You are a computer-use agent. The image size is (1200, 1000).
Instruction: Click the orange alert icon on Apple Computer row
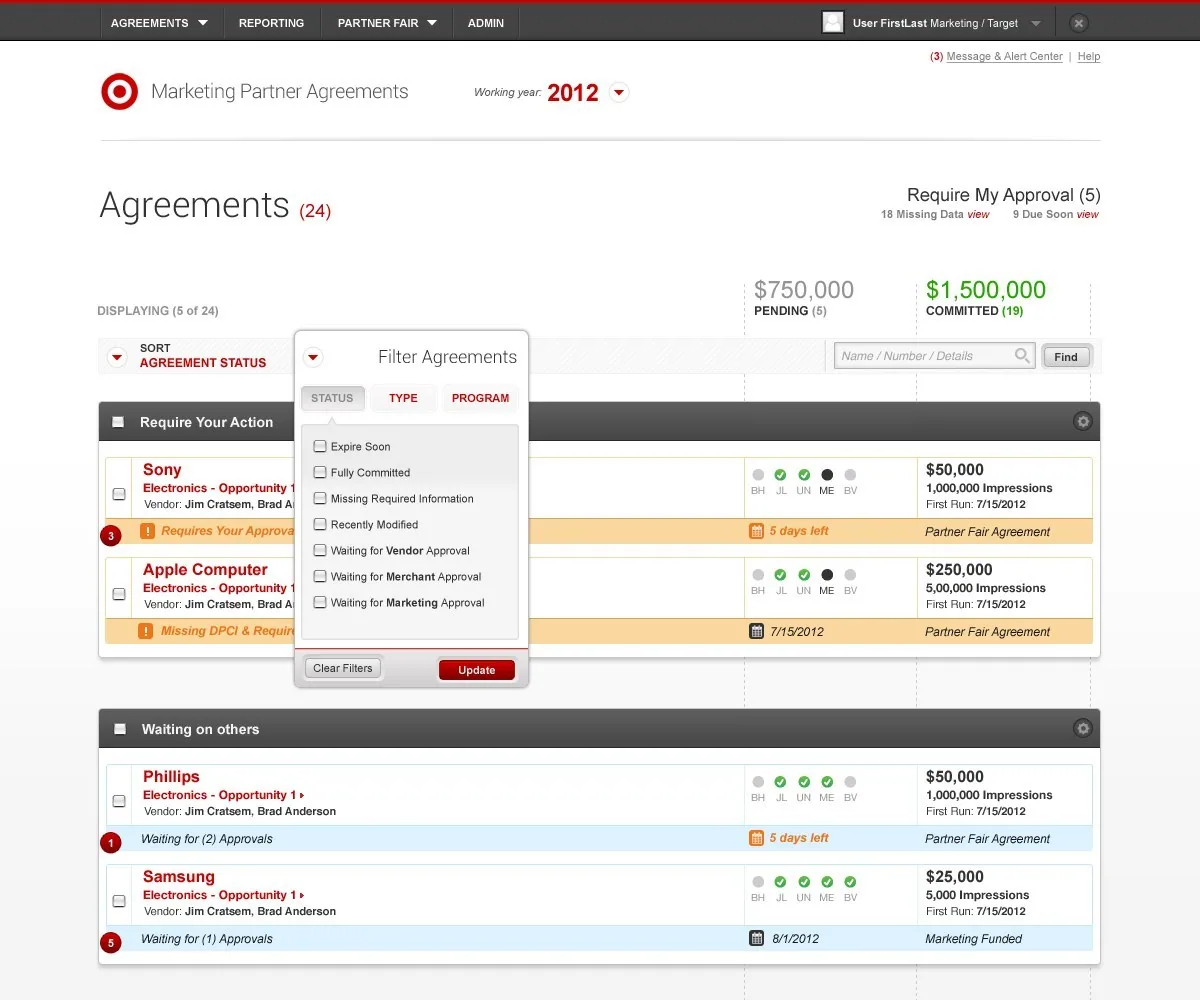coord(147,631)
